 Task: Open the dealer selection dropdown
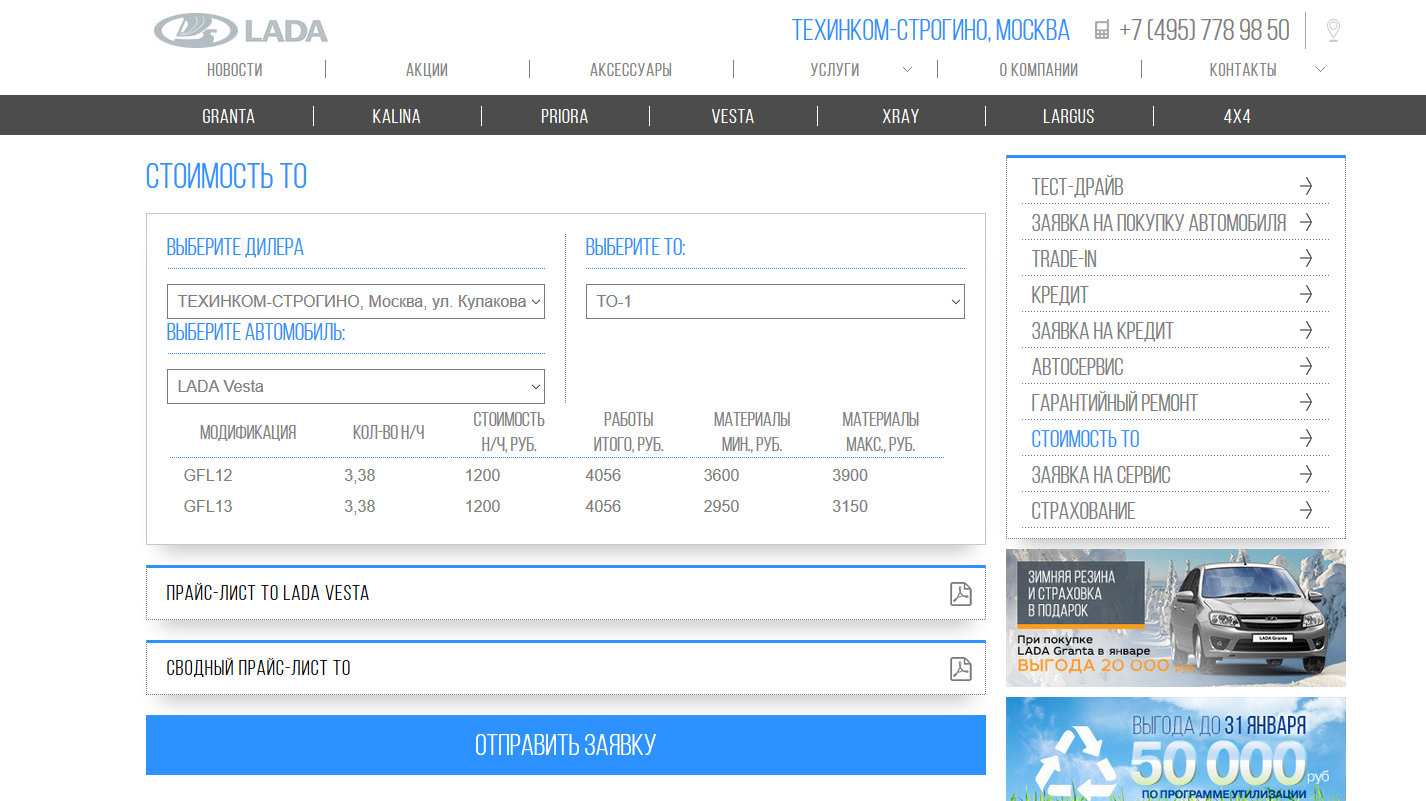355,302
